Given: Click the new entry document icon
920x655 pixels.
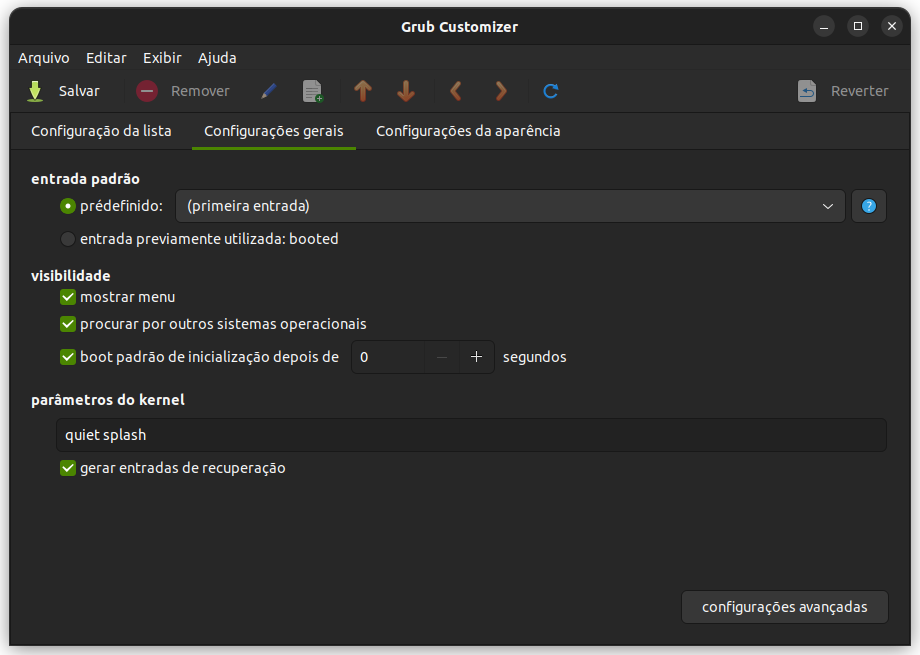Looking at the screenshot, I should (313, 91).
